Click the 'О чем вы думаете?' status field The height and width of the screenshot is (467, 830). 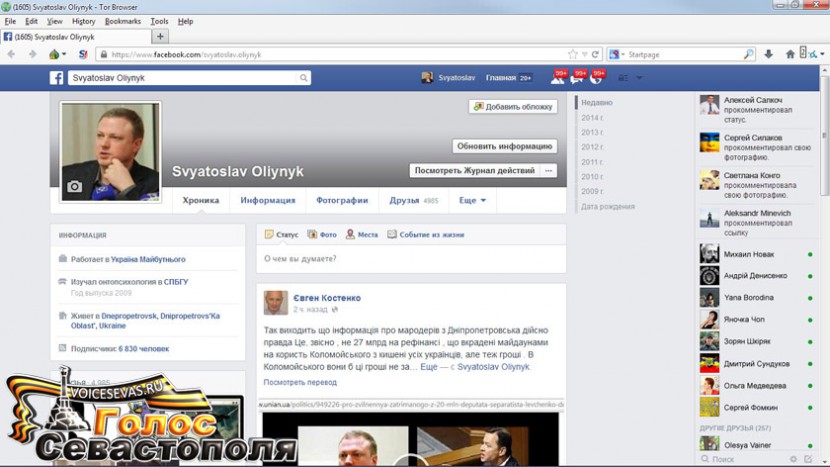(x=400, y=258)
